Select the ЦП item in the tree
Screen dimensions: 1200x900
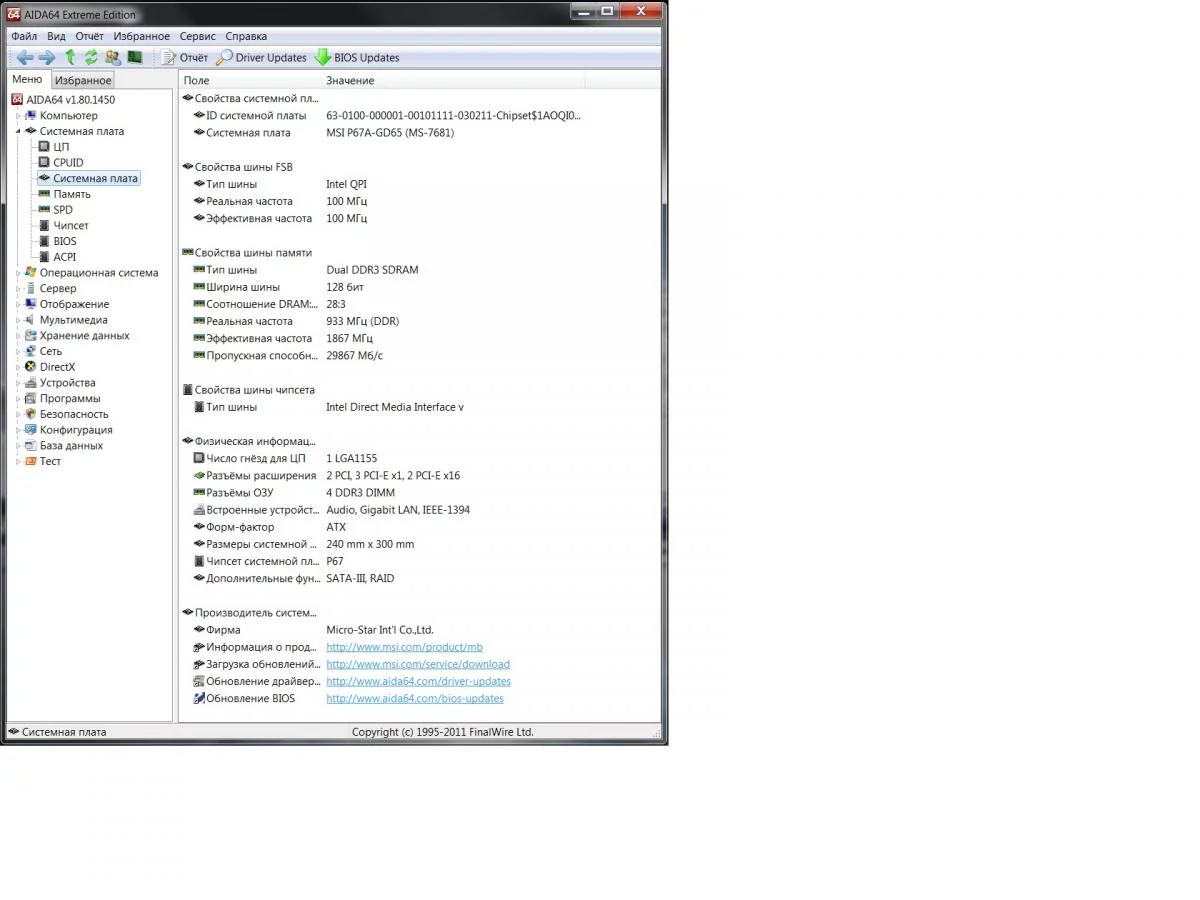[x=61, y=147]
